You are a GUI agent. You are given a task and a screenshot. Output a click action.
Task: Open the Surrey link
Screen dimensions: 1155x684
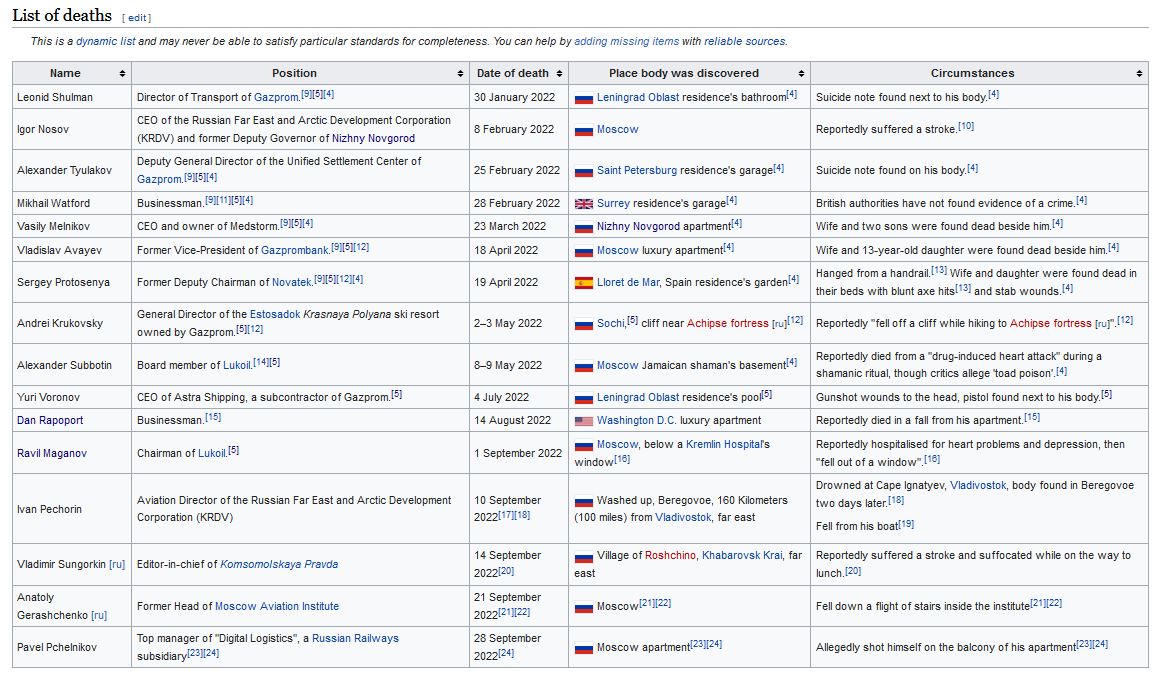coord(613,203)
